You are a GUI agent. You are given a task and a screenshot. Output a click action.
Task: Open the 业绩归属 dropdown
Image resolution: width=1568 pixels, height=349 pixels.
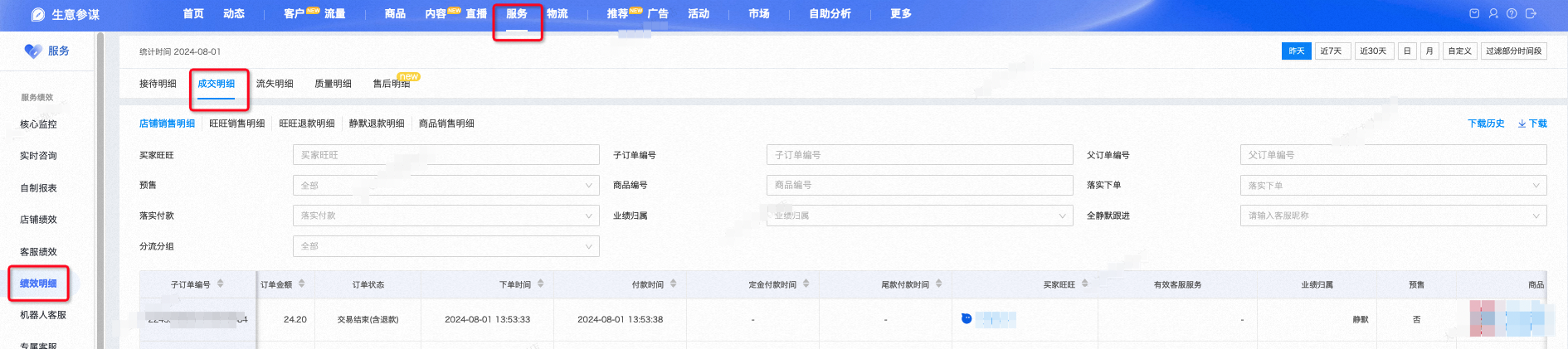click(920, 216)
